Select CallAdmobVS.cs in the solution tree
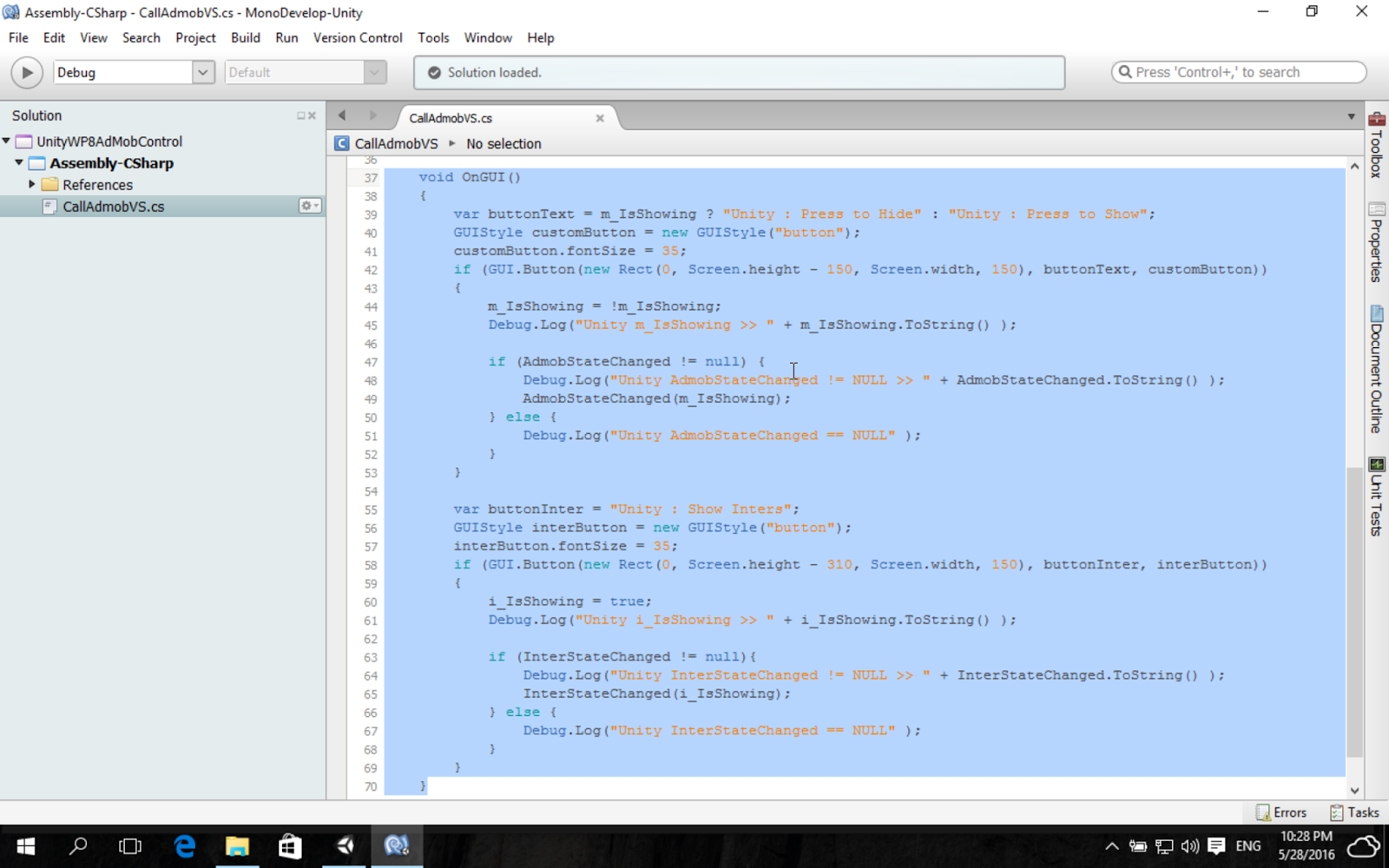The height and width of the screenshot is (868, 1389). click(x=114, y=207)
